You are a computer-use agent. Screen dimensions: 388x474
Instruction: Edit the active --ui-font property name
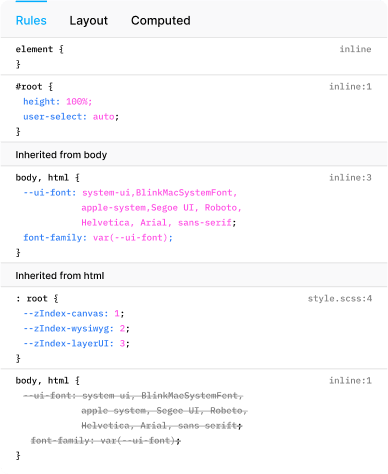tap(47, 193)
